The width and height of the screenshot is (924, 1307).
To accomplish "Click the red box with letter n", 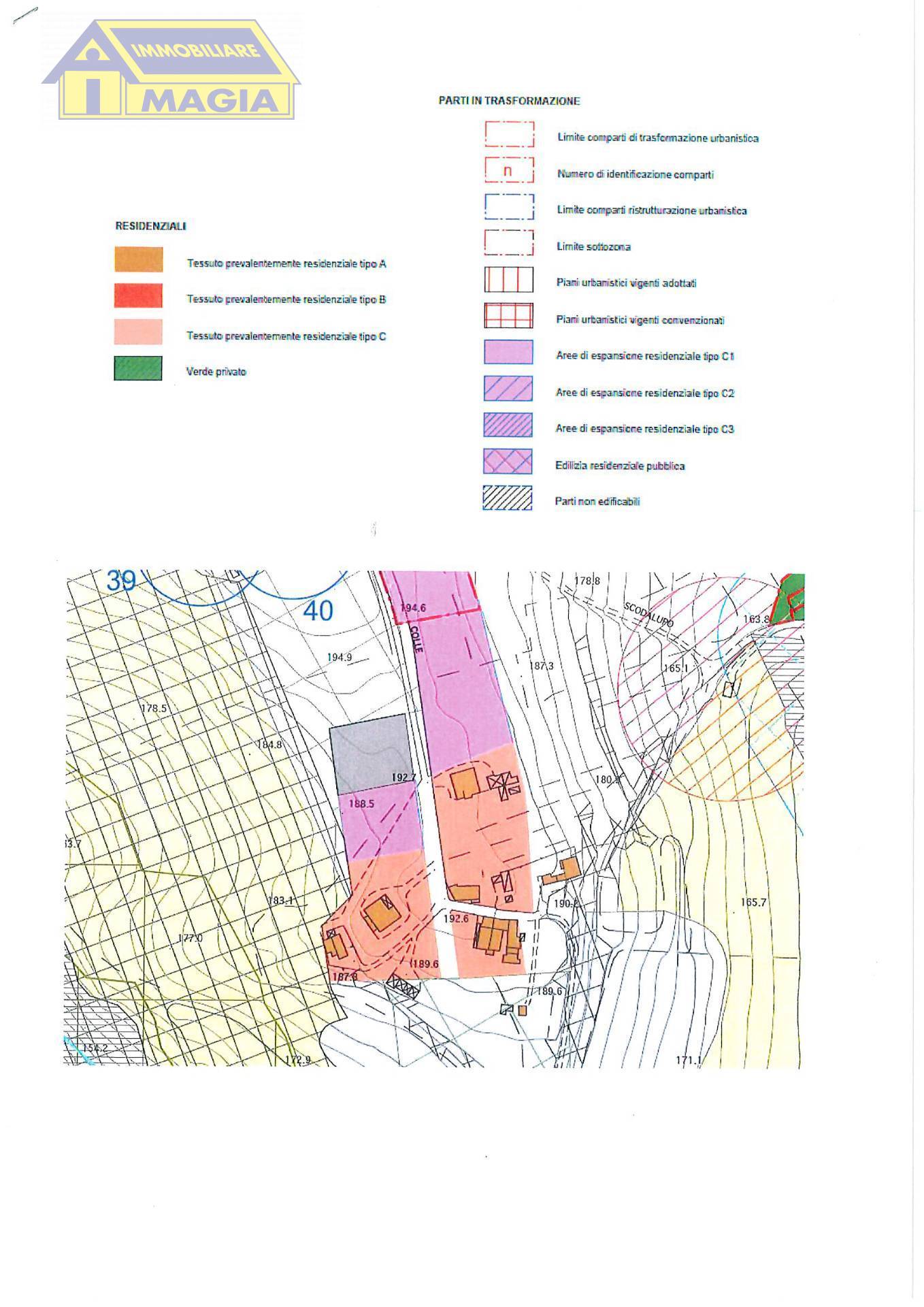I will click(509, 170).
